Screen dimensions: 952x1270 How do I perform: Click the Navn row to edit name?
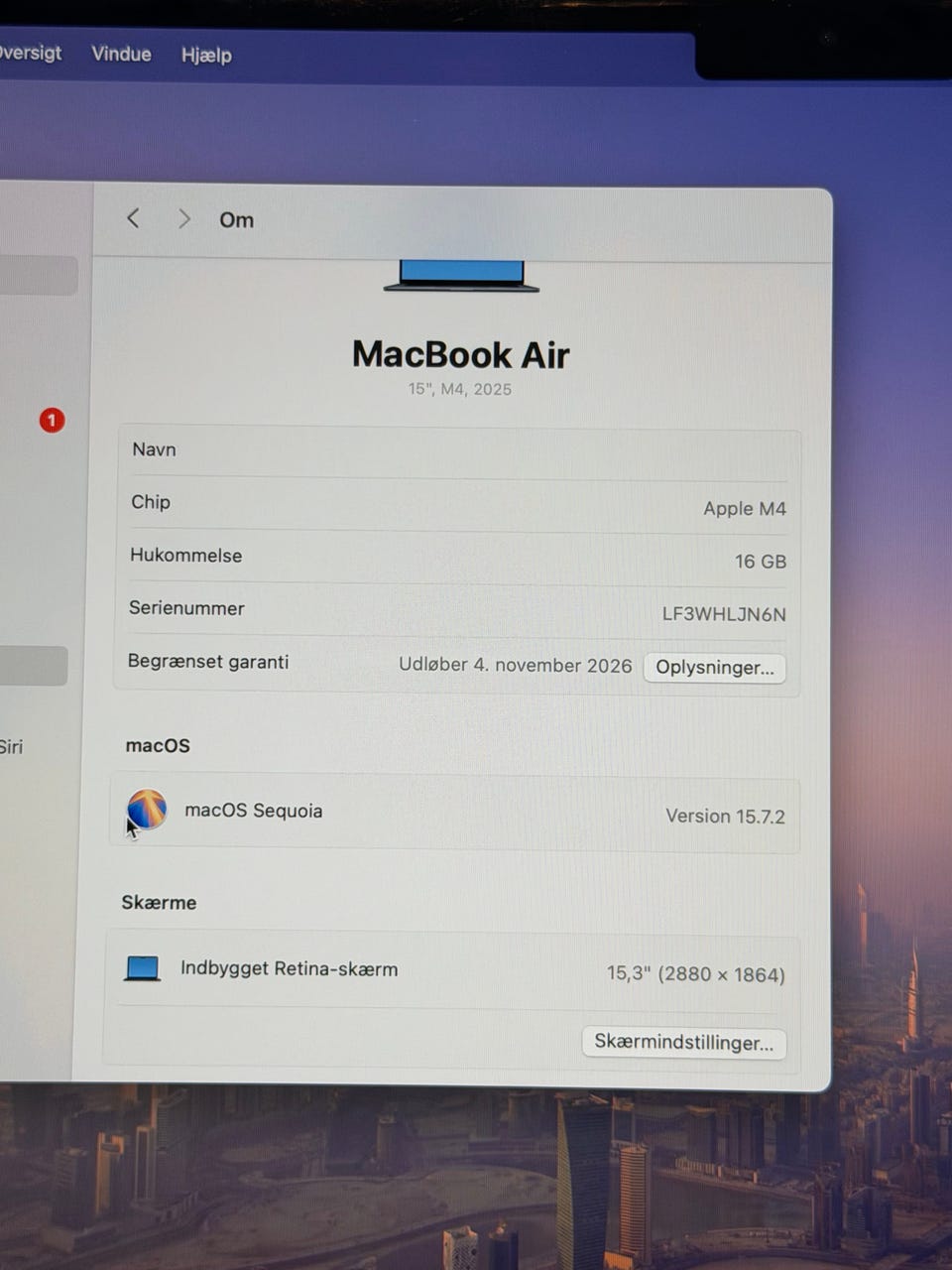458,453
